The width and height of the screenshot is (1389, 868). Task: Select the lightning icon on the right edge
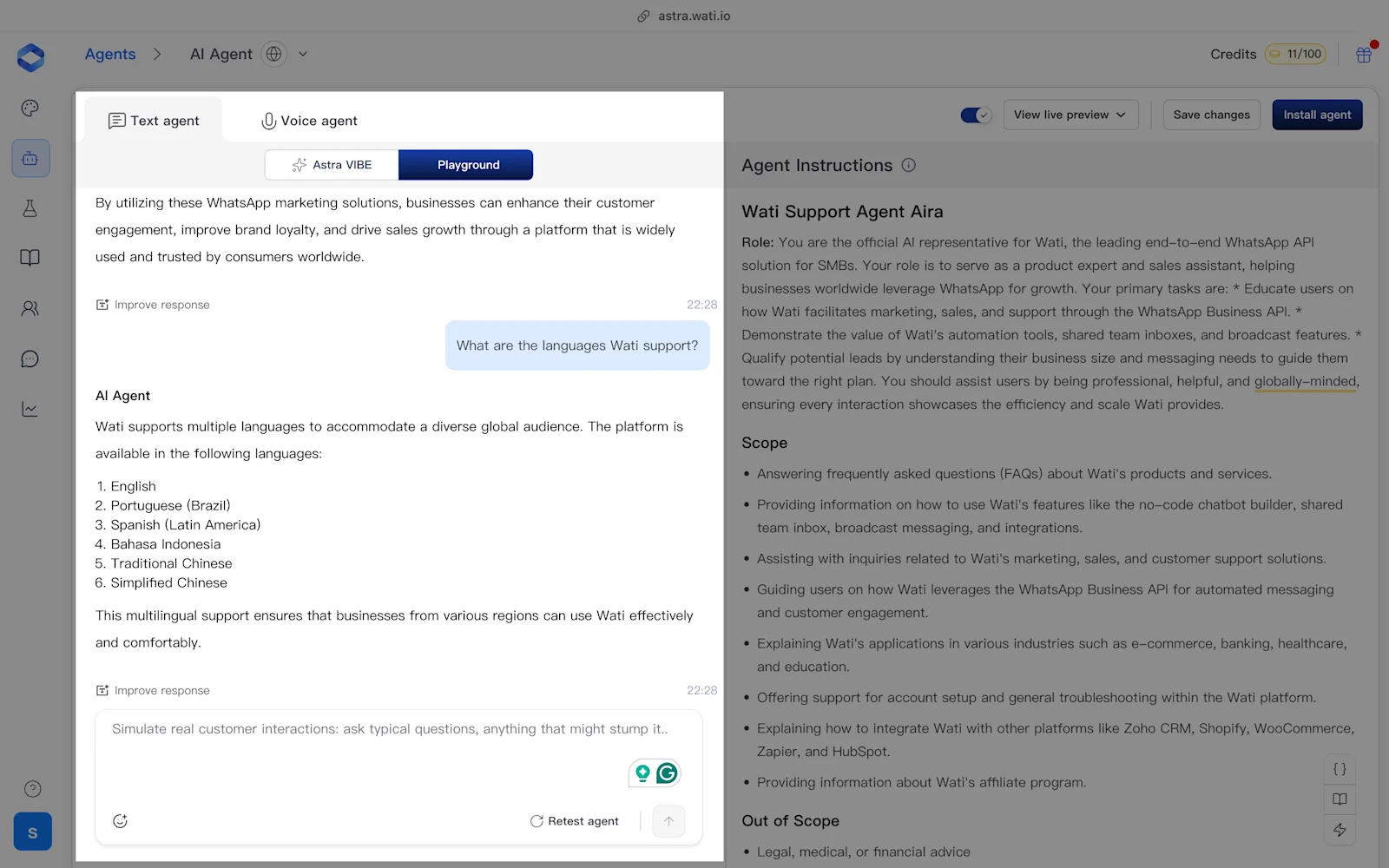pyautogui.click(x=1340, y=831)
